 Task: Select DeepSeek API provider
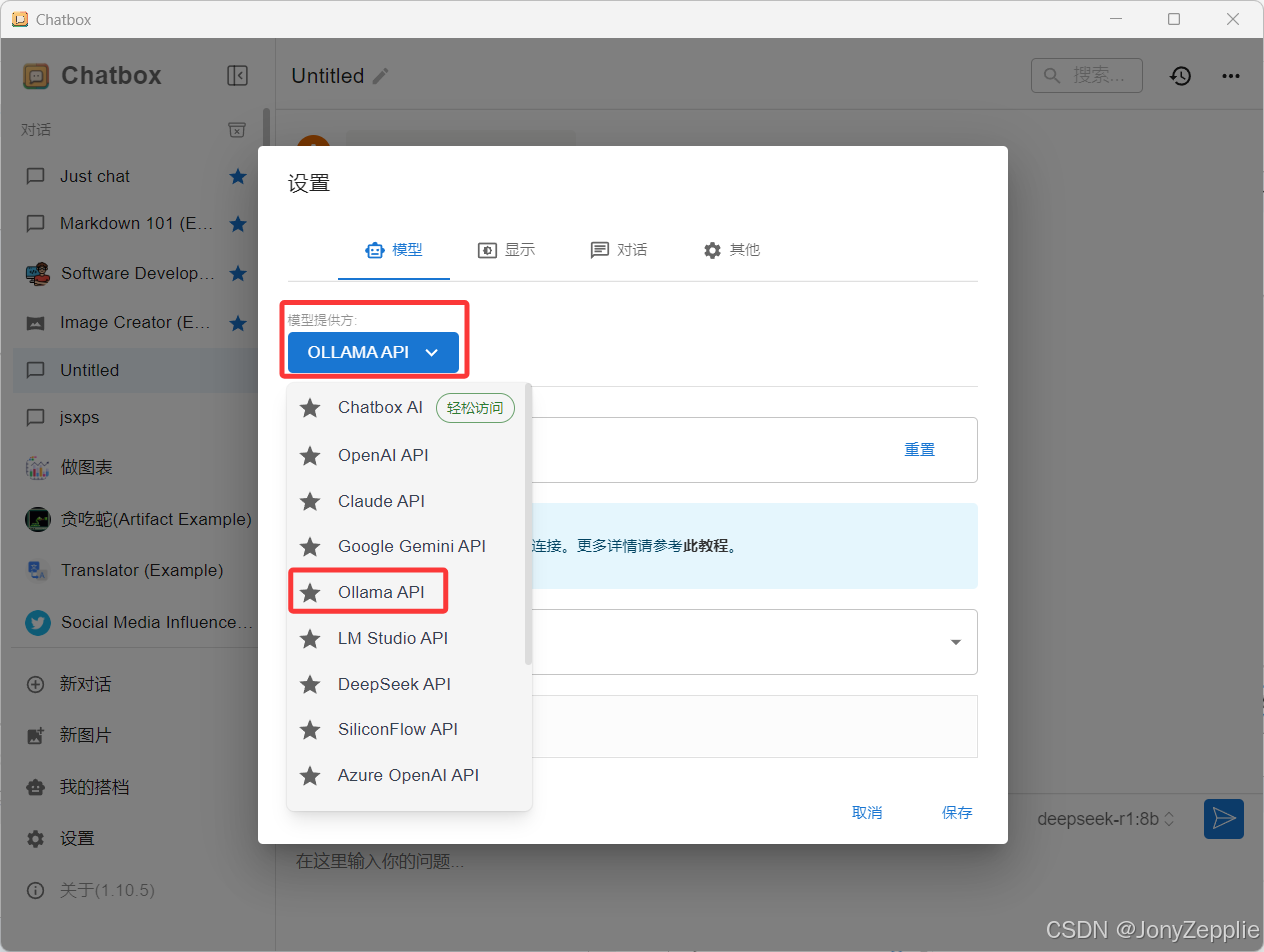(x=405, y=684)
